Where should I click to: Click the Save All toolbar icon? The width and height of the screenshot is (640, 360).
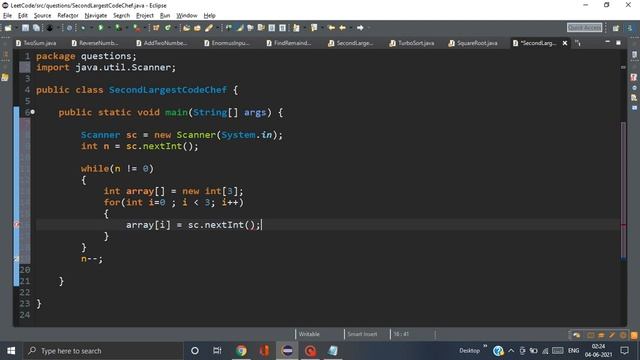pyautogui.click(x=36, y=28)
